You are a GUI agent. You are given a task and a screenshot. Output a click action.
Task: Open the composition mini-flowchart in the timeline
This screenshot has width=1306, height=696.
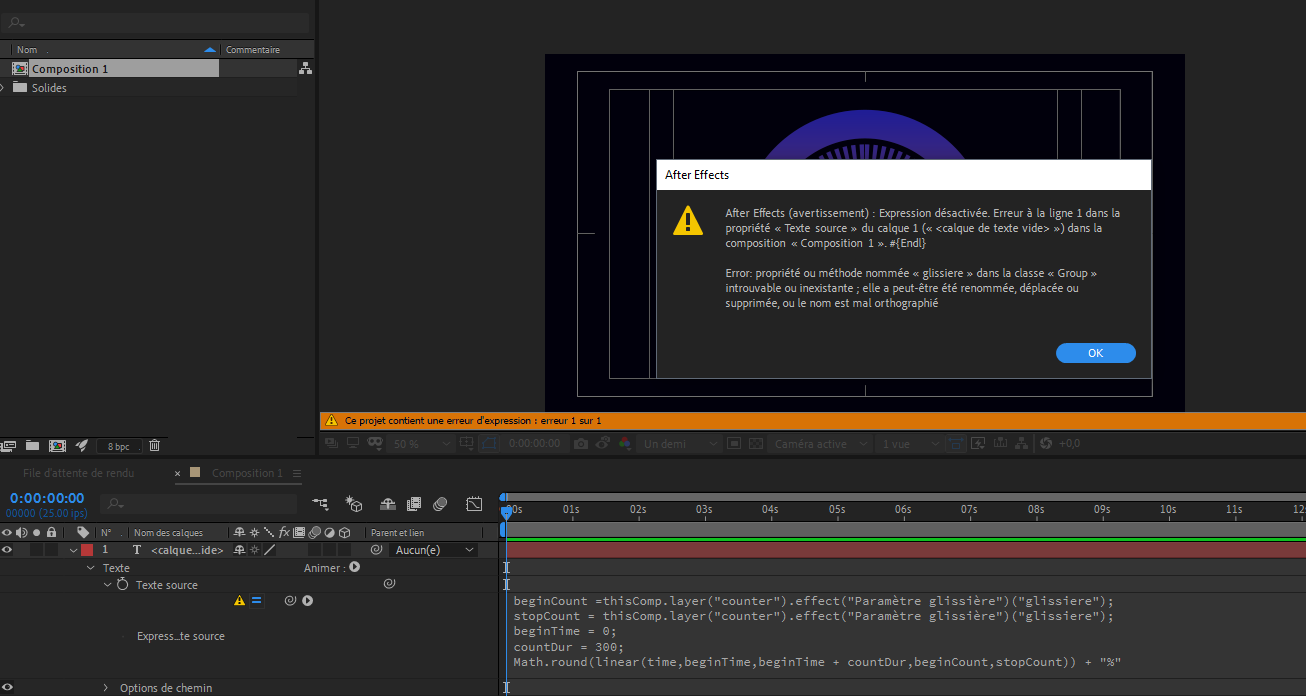pos(320,504)
